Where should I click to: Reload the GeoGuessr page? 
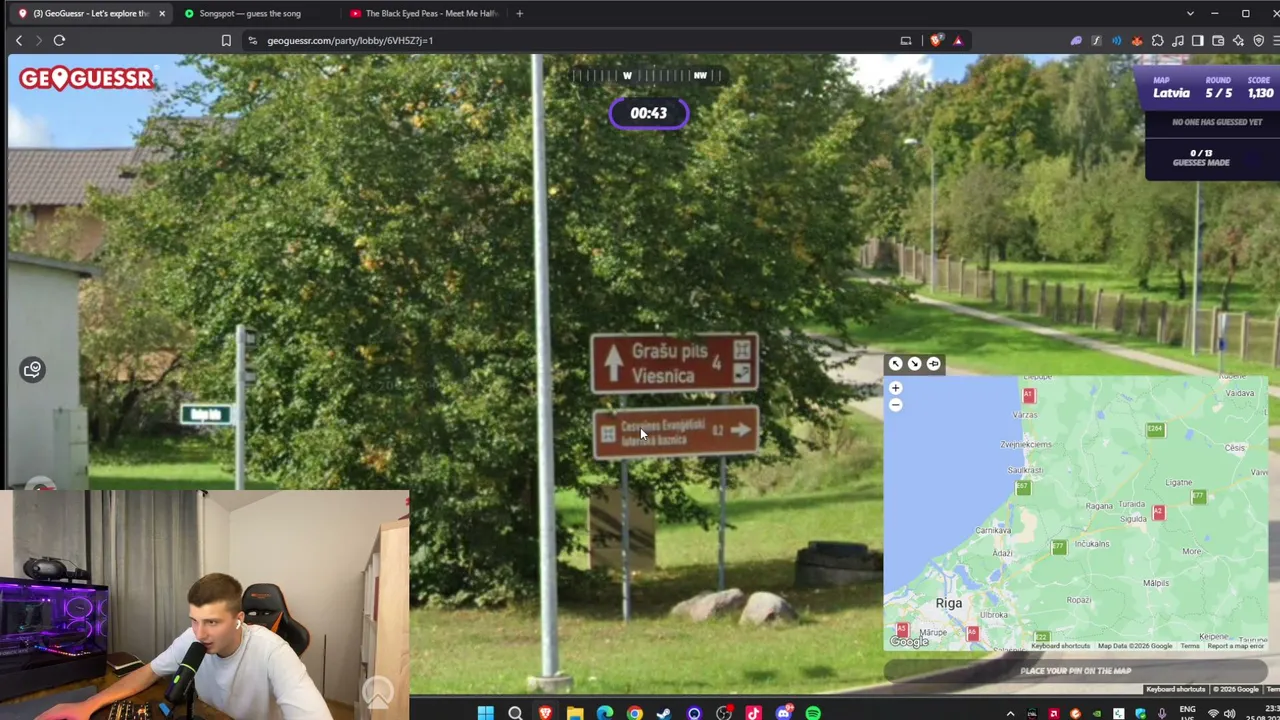point(59,41)
